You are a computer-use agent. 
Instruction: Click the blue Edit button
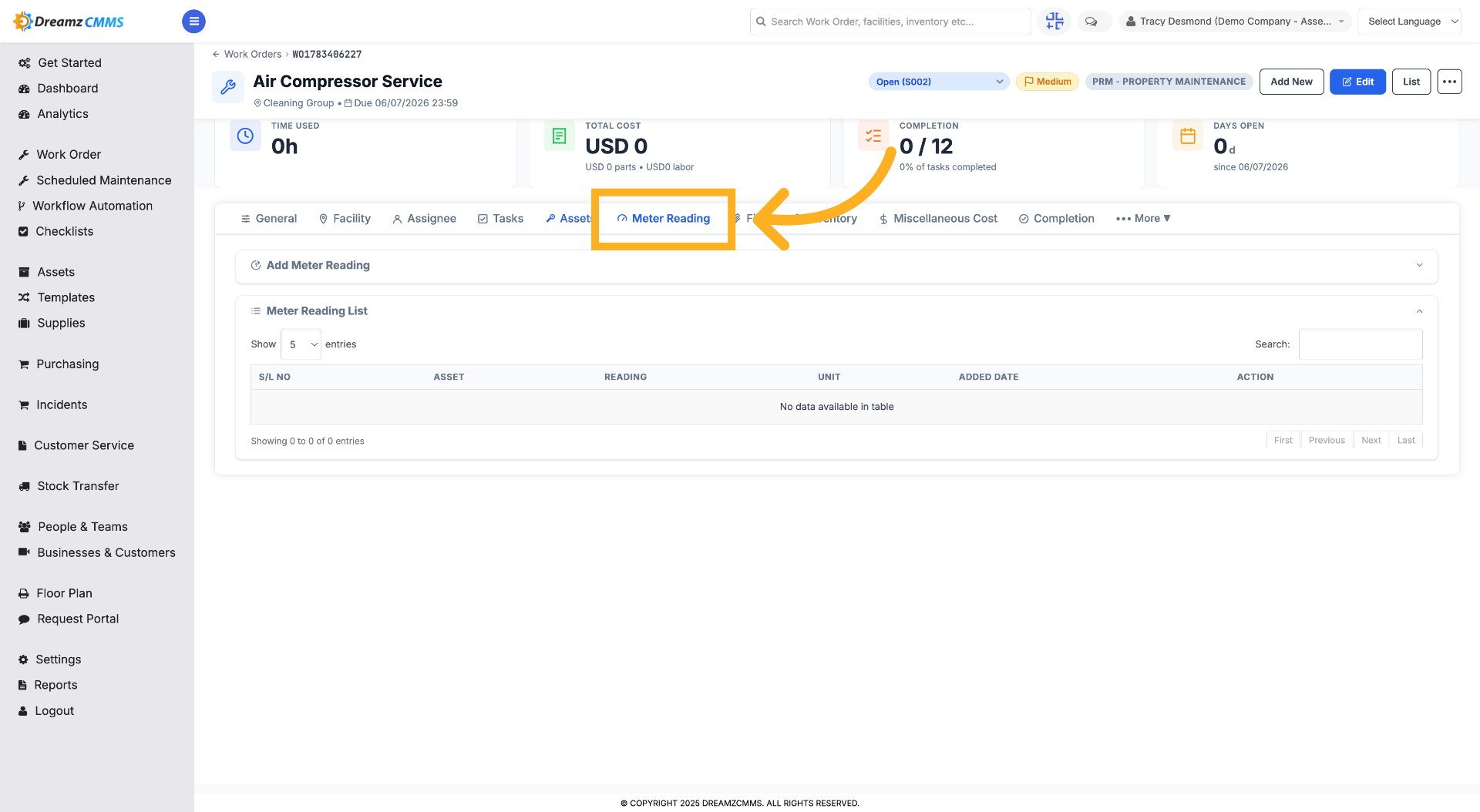point(1357,82)
